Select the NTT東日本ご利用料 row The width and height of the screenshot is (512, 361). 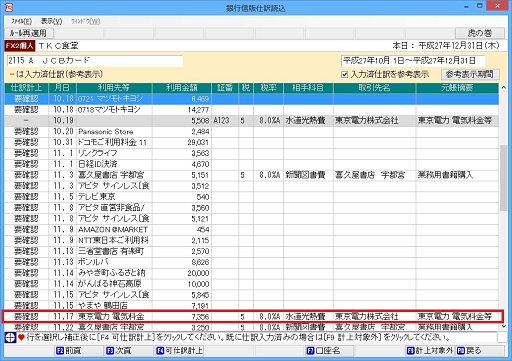pos(252,240)
